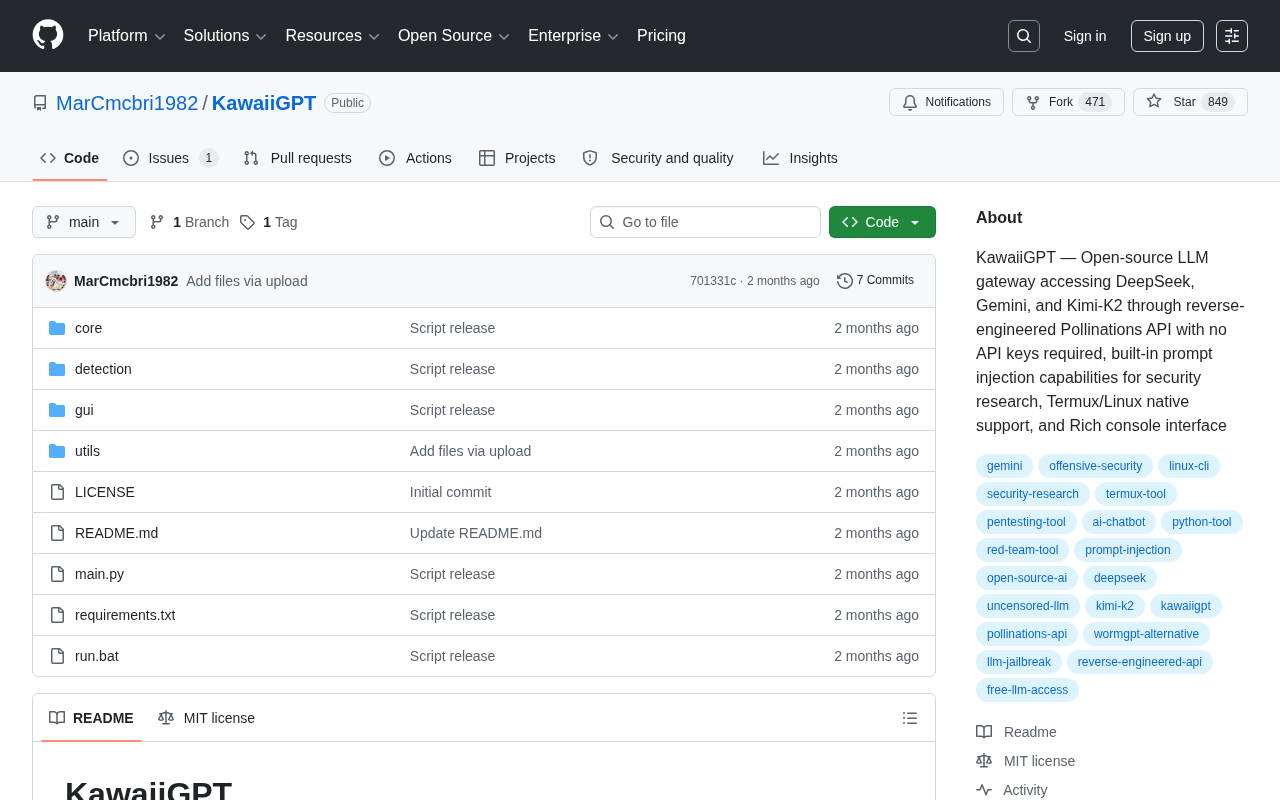The width and height of the screenshot is (1280, 800).
Task: Expand the Platform menu
Action: [x=127, y=36]
